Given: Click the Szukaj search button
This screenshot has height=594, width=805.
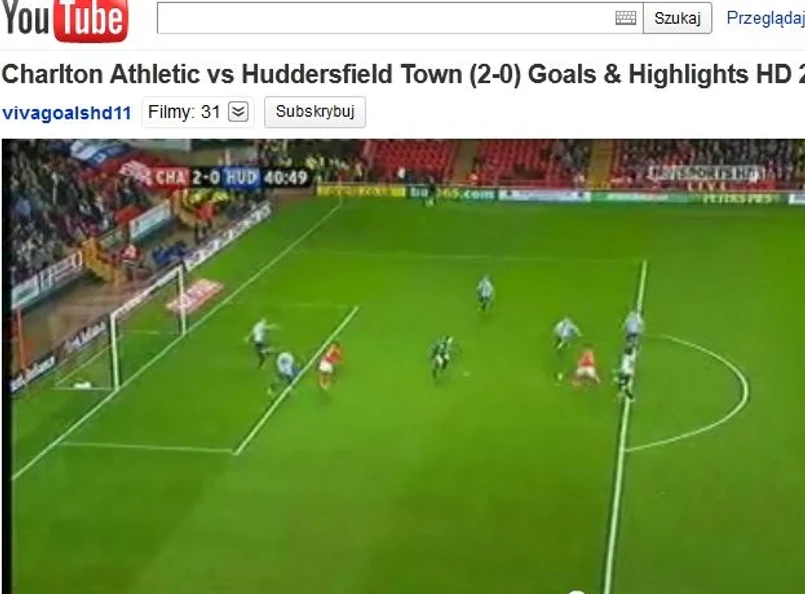Looking at the screenshot, I should point(677,18).
